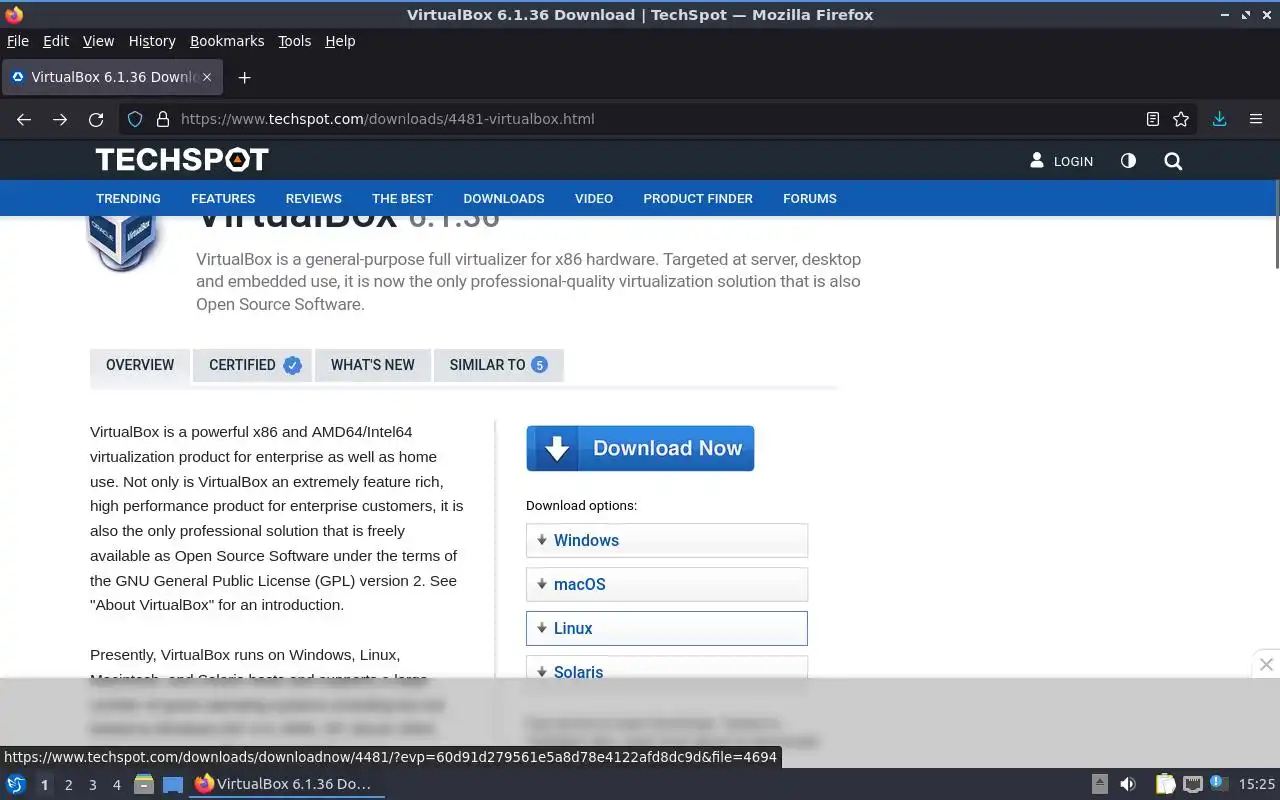Image resolution: width=1280 pixels, height=800 pixels.
Task: Click the Download Now button
Action: (x=640, y=448)
